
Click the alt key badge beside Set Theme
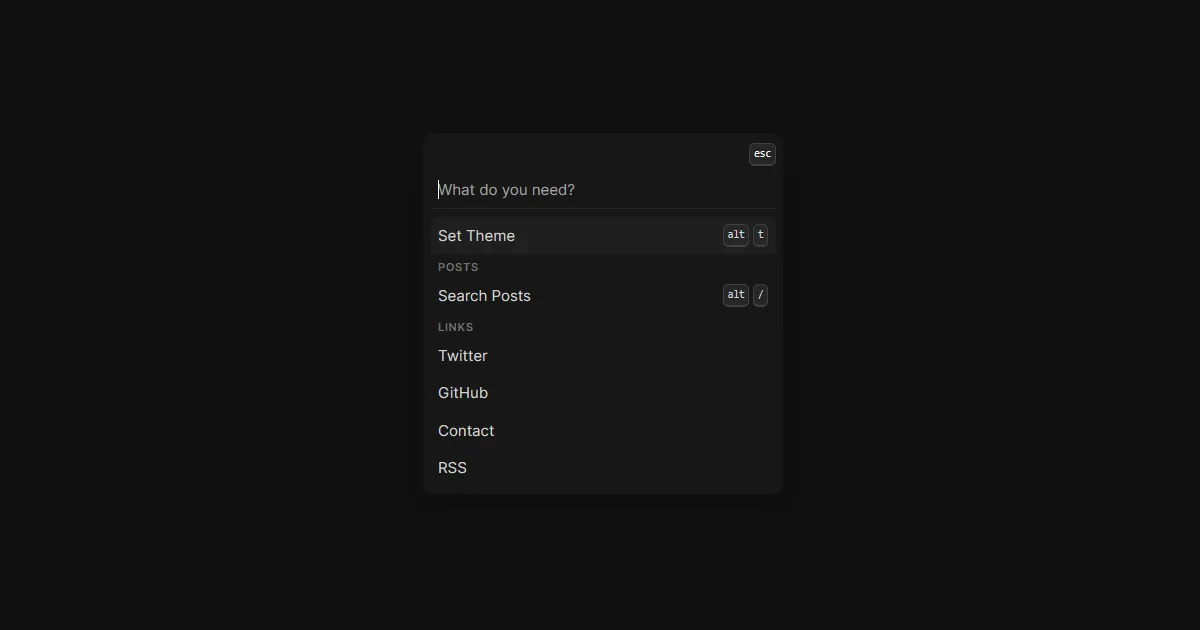(736, 235)
